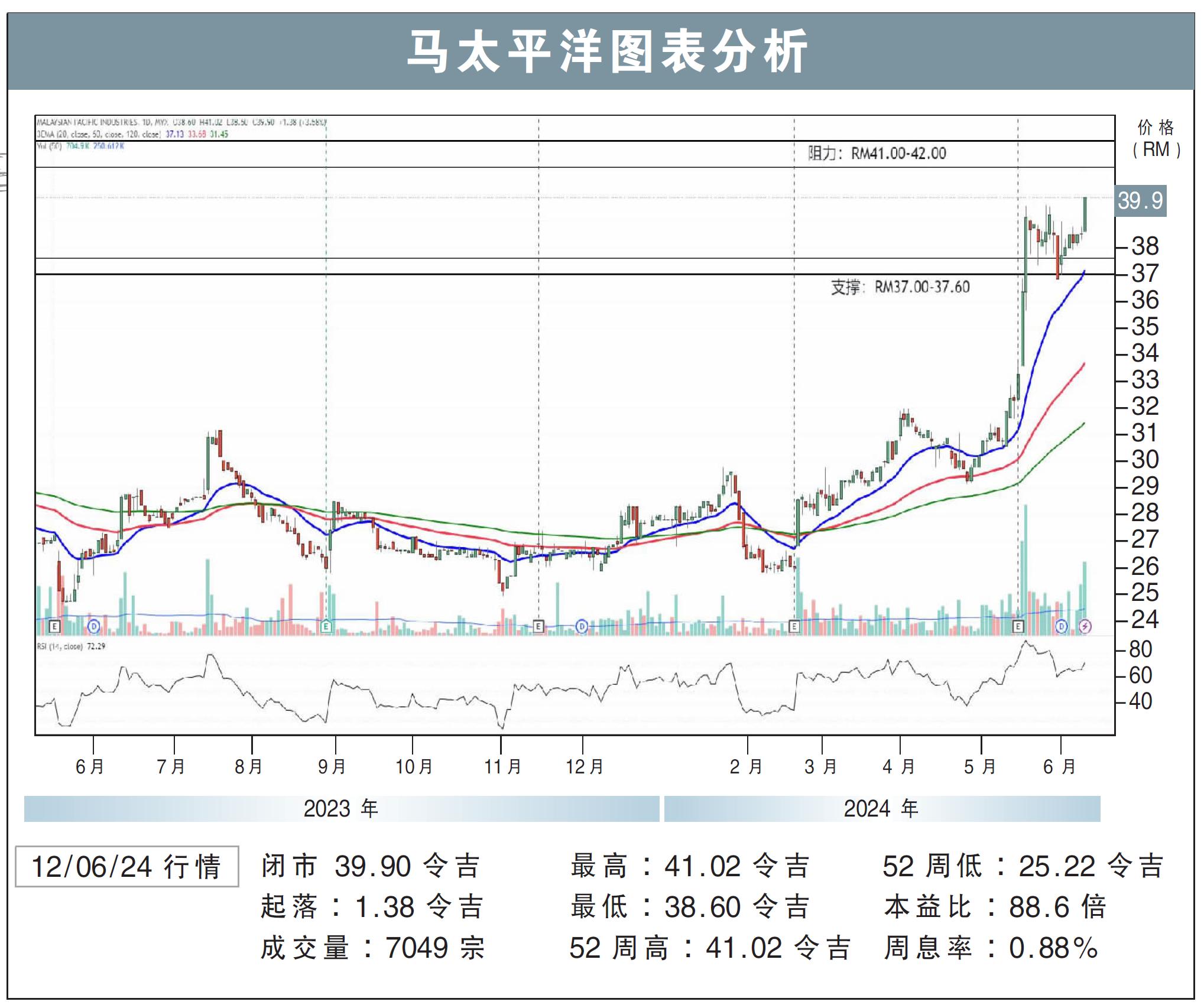The width and height of the screenshot is (1204, 1008).
Task: Click the 阻力: RM41.00-42.00 resistance label
Action: click(x=877, y=154)
